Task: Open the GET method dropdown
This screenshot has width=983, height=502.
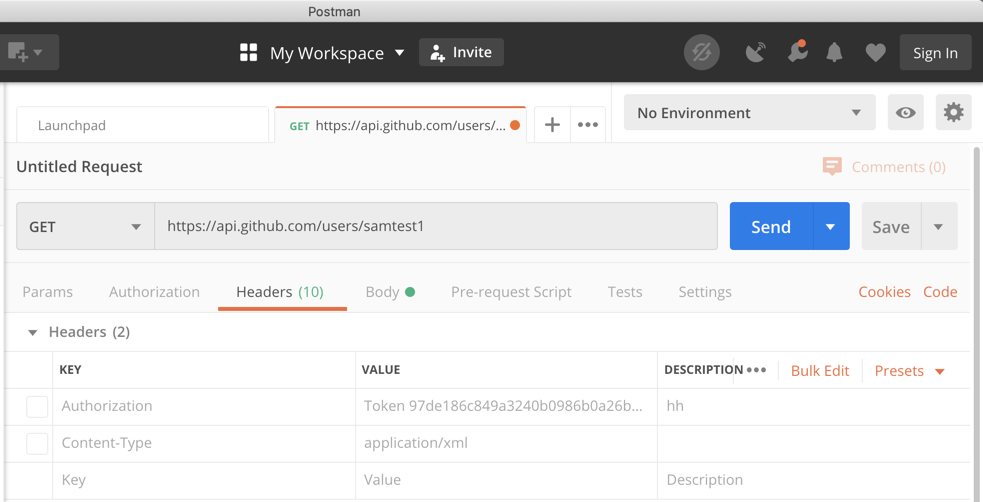Action: coord(85,227)
